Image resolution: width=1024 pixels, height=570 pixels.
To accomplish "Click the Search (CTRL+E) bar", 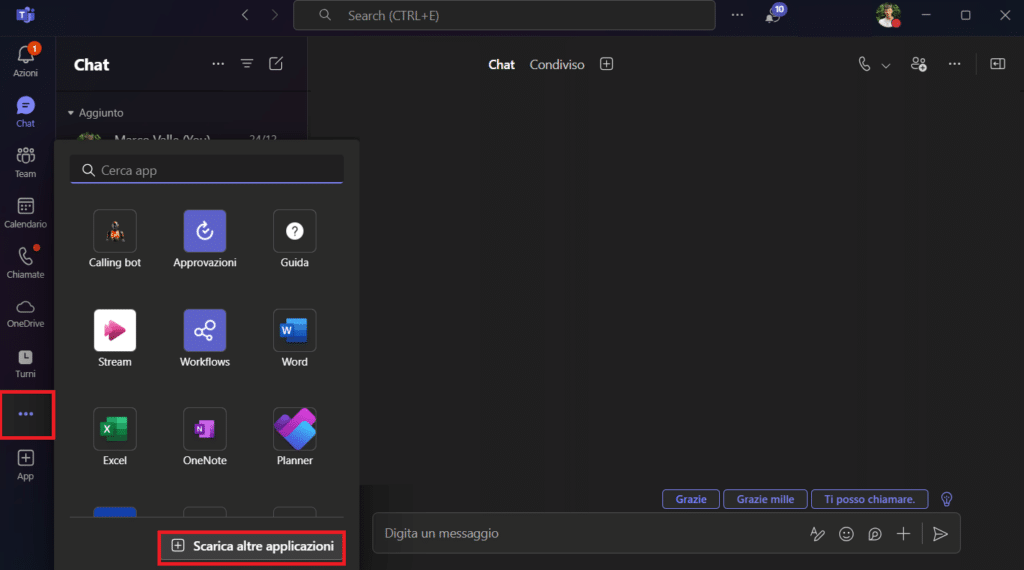I will (x=504, y=15).
